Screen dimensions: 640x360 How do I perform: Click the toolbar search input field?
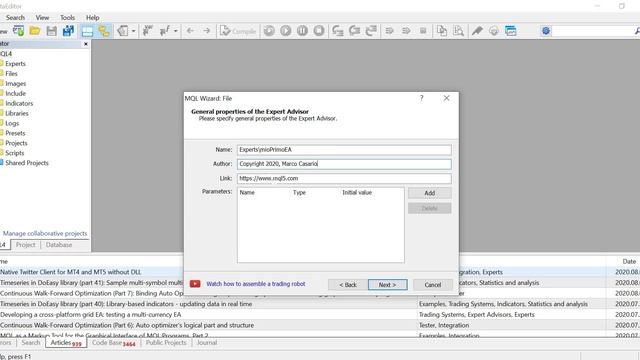click(x=592, y=31)
